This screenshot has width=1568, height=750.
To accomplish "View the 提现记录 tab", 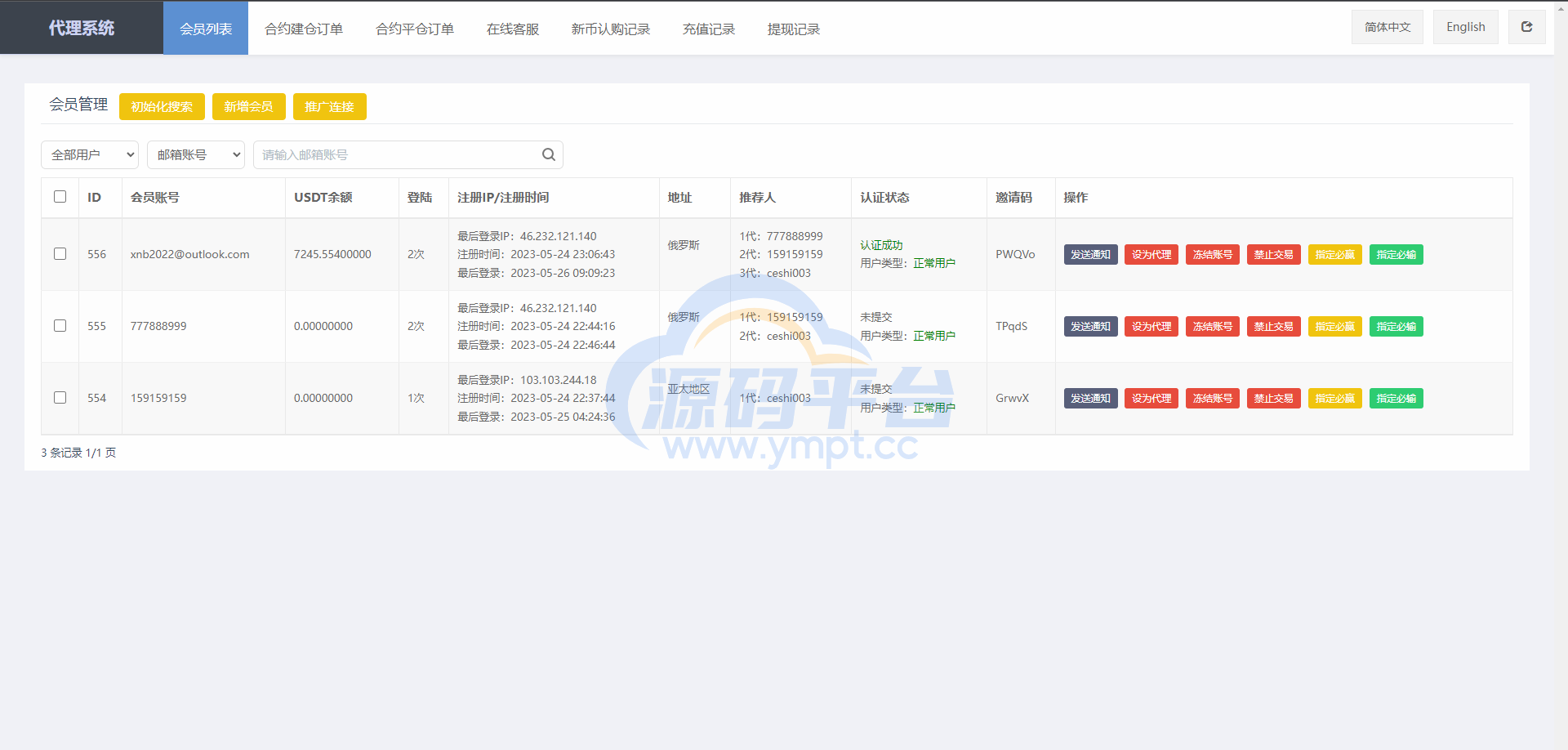I will [x=794, y=29].
